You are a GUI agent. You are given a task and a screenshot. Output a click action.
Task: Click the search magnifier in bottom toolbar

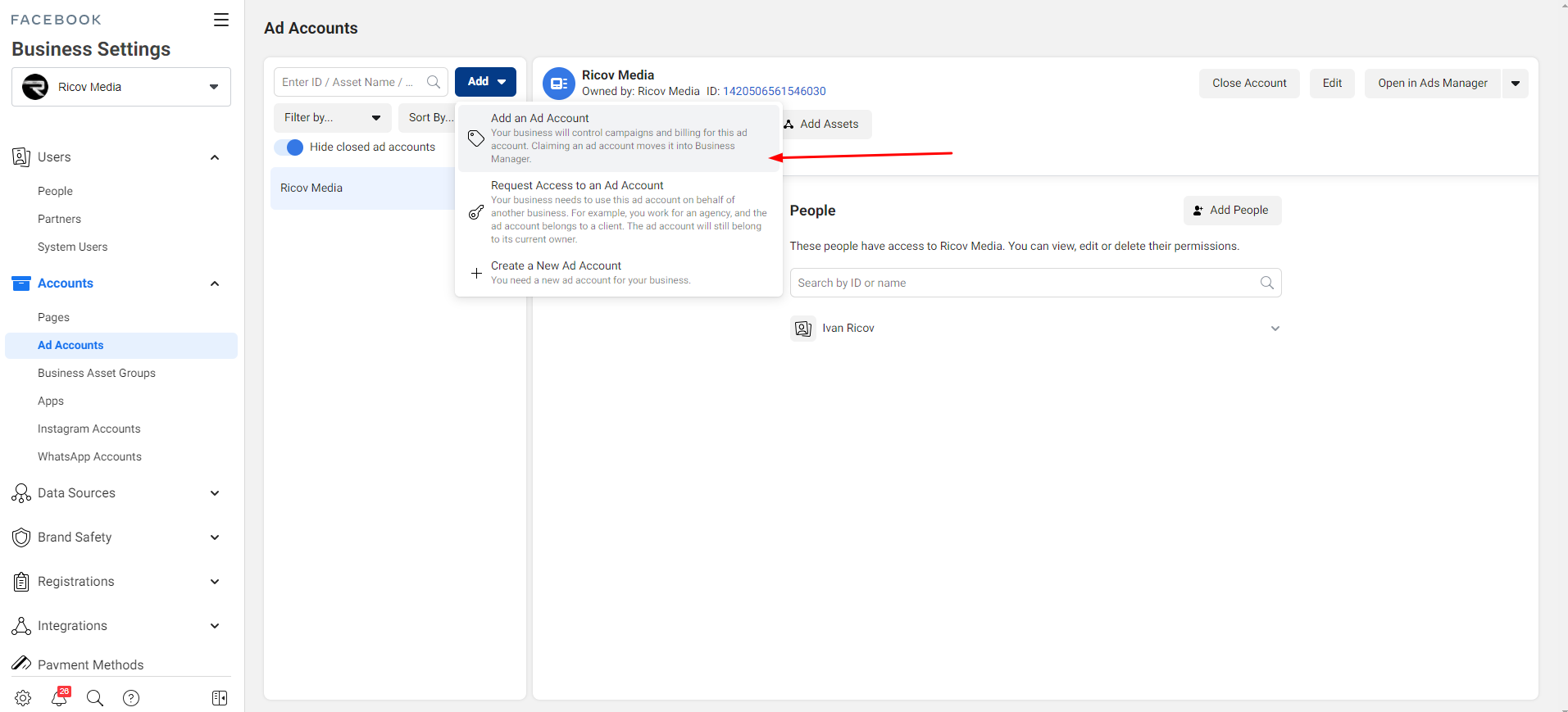pyautogui.click(x=95, y=698)
